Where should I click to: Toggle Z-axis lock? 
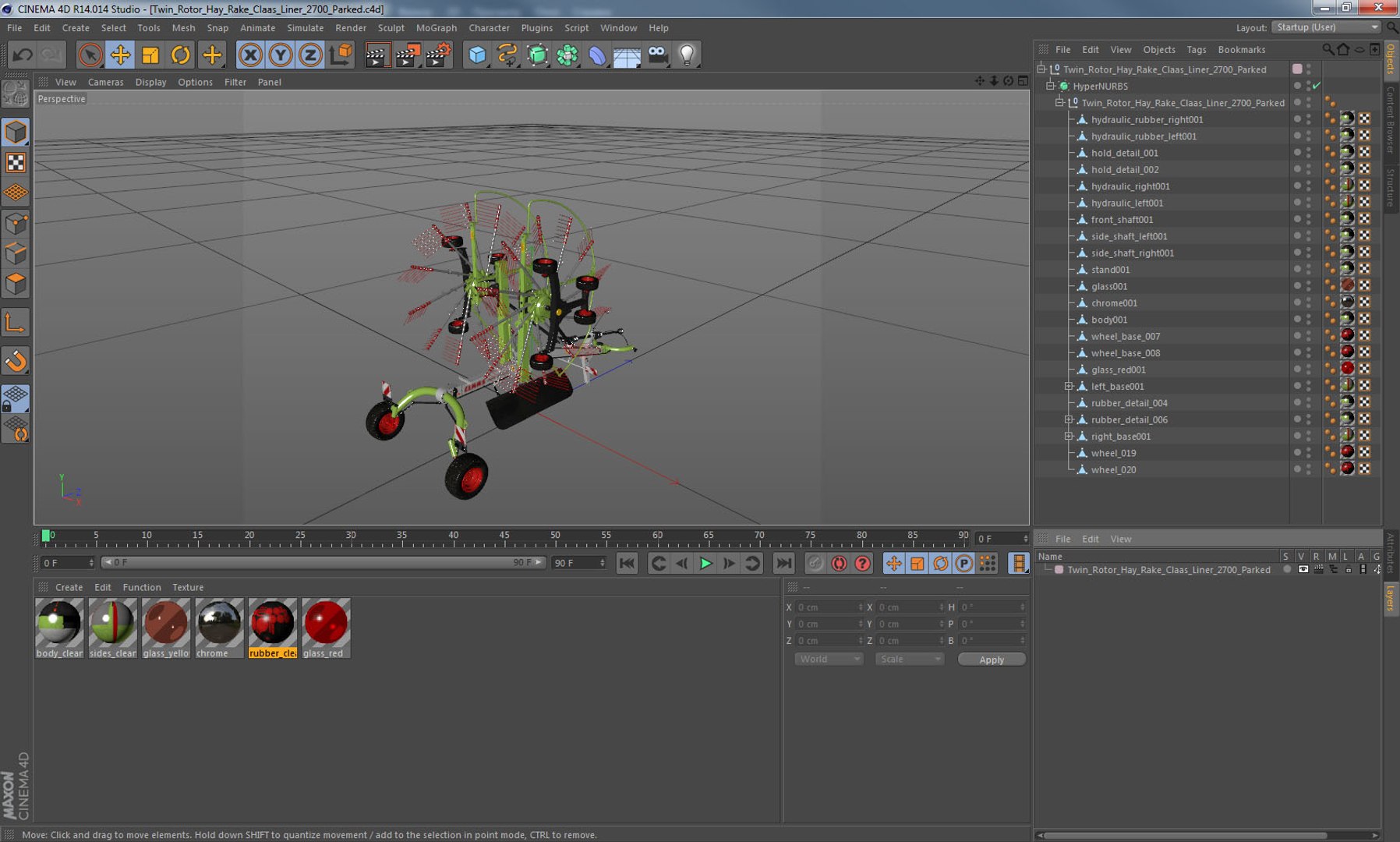(x=310, y=55)
